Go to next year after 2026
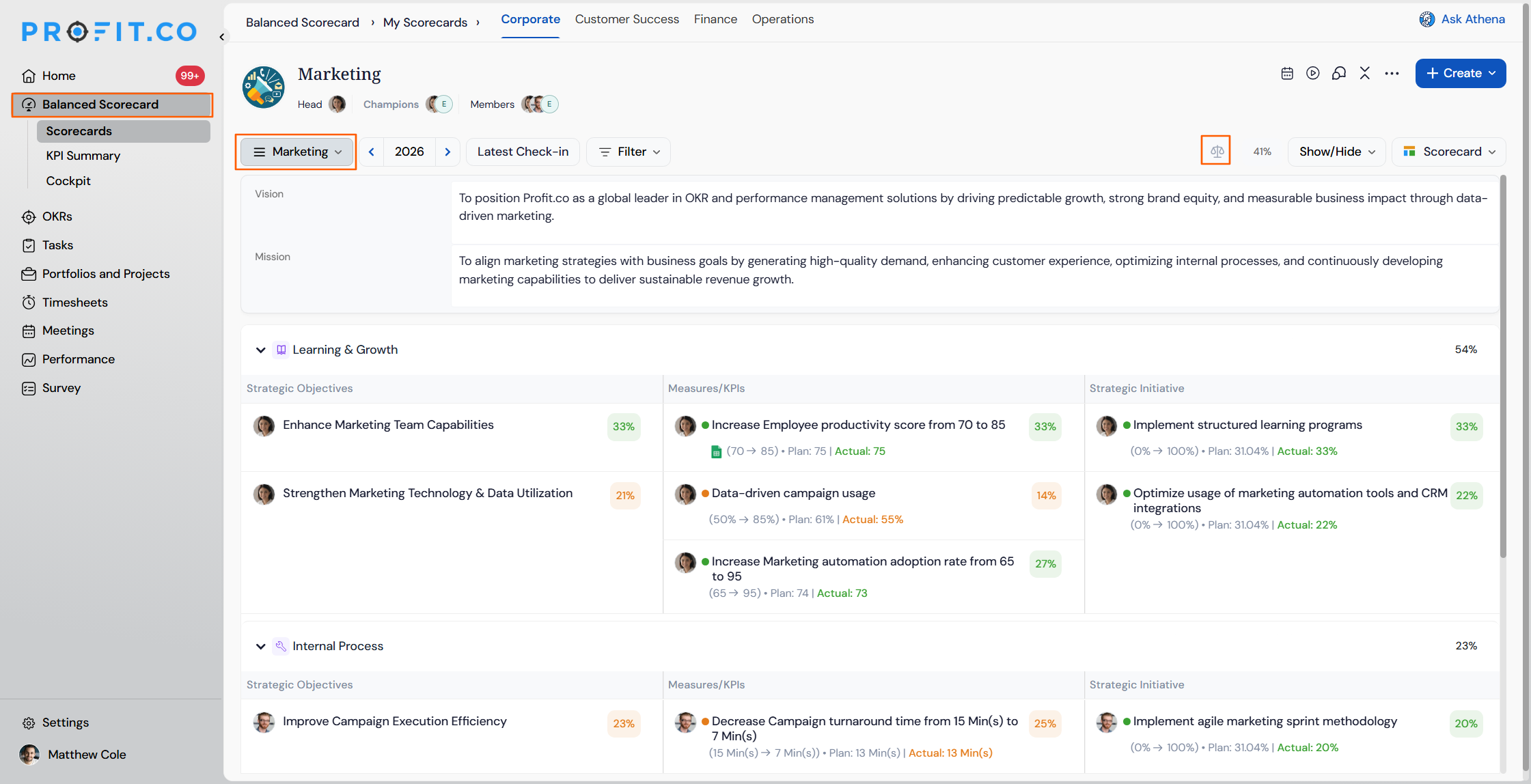 pos(447,152)
